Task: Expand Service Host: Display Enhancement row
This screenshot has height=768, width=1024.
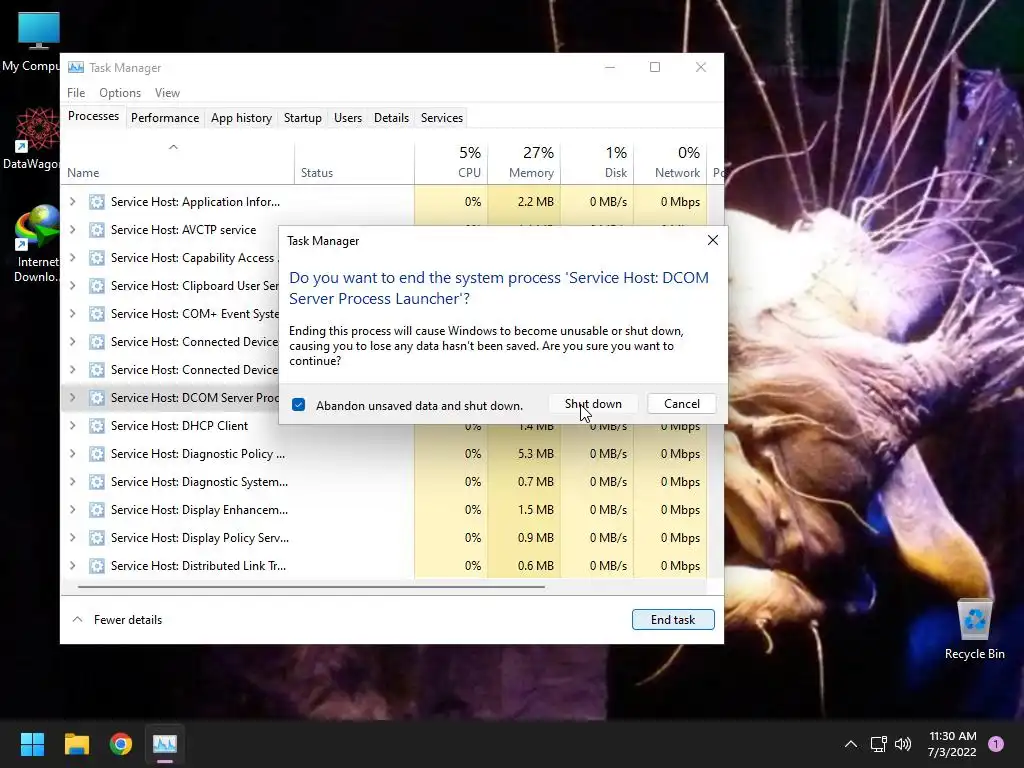Action: click(x=72, y=510)
